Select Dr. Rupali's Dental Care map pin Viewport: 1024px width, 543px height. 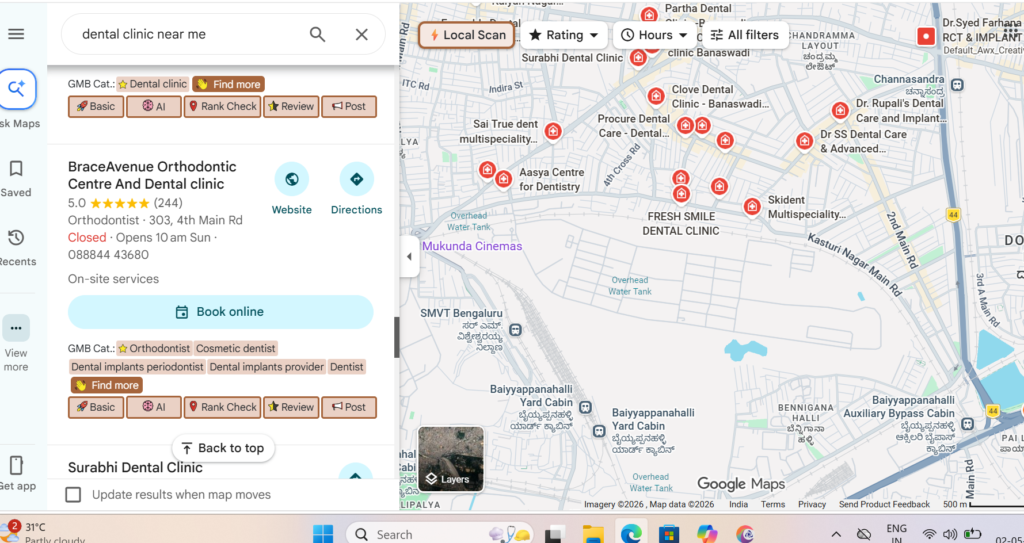point(840,110)
